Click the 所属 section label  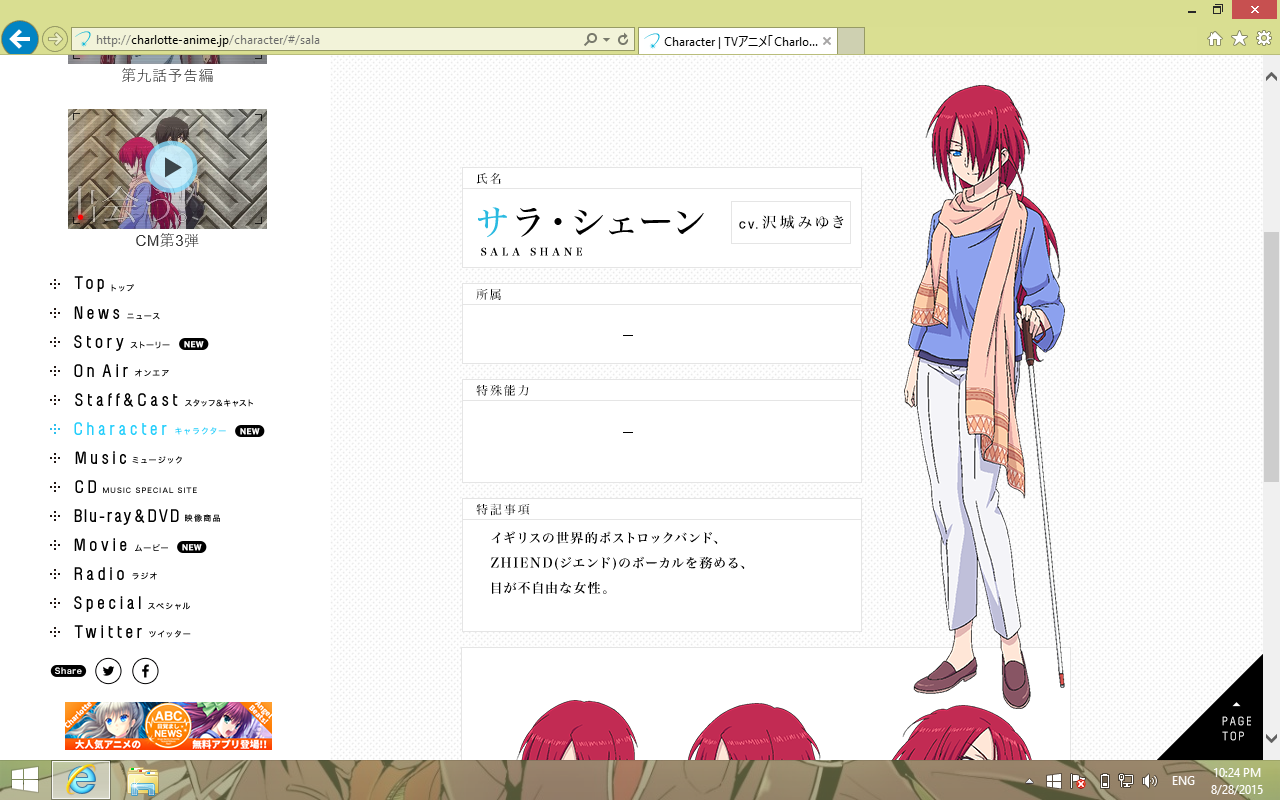click(489, 295)
